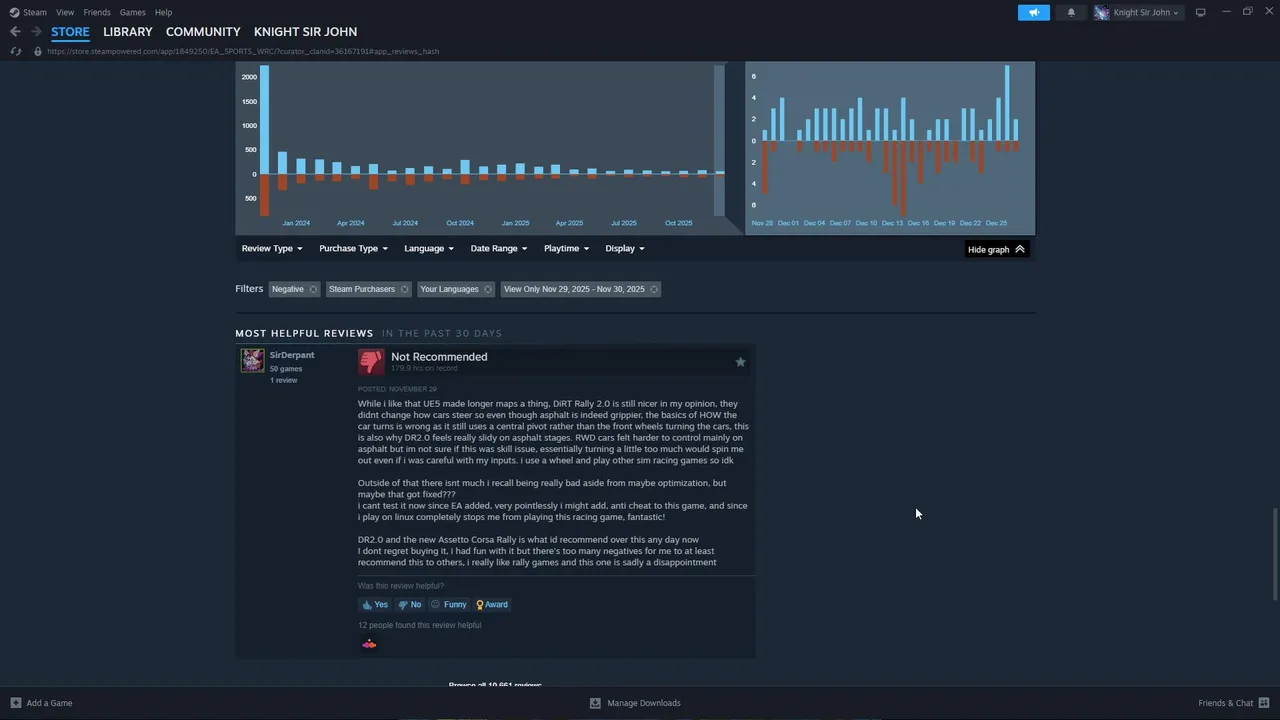This screenshot has width=1280, height=720.
Task: Switch to the STORE tab
Action: pos(70,32)
